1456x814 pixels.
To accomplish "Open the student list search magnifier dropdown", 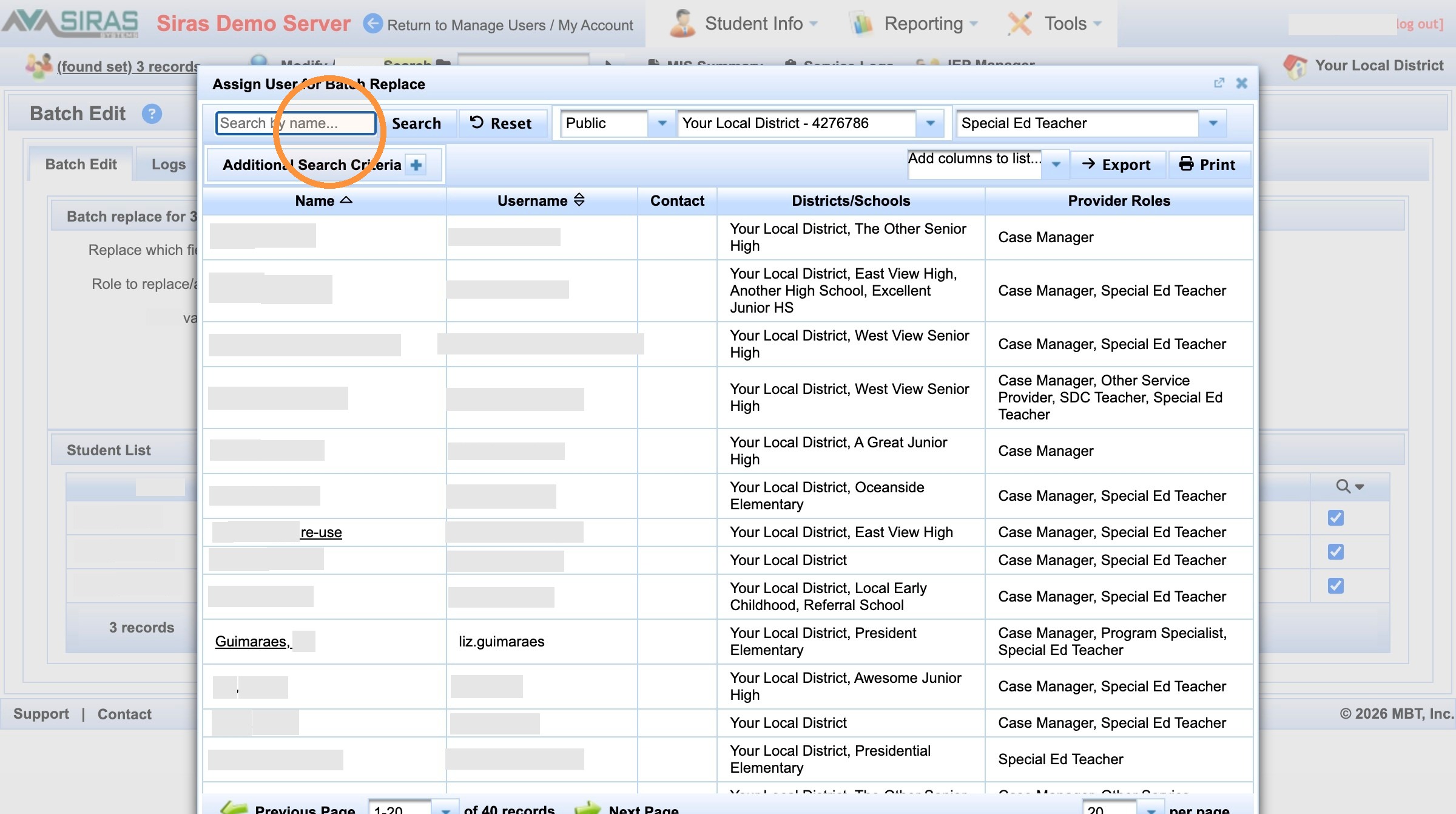I will tap(1350, 486).
